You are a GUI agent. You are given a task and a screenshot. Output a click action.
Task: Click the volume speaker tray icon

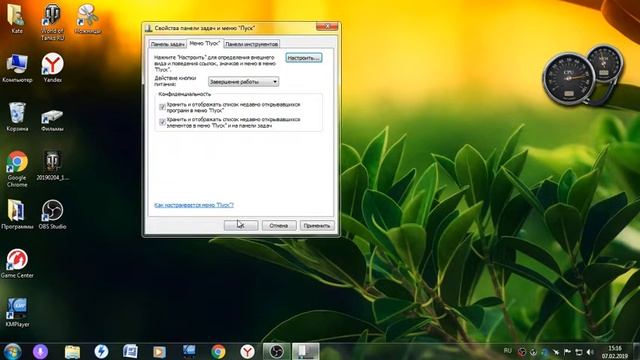pyautogui.click(x=590, y=352)
